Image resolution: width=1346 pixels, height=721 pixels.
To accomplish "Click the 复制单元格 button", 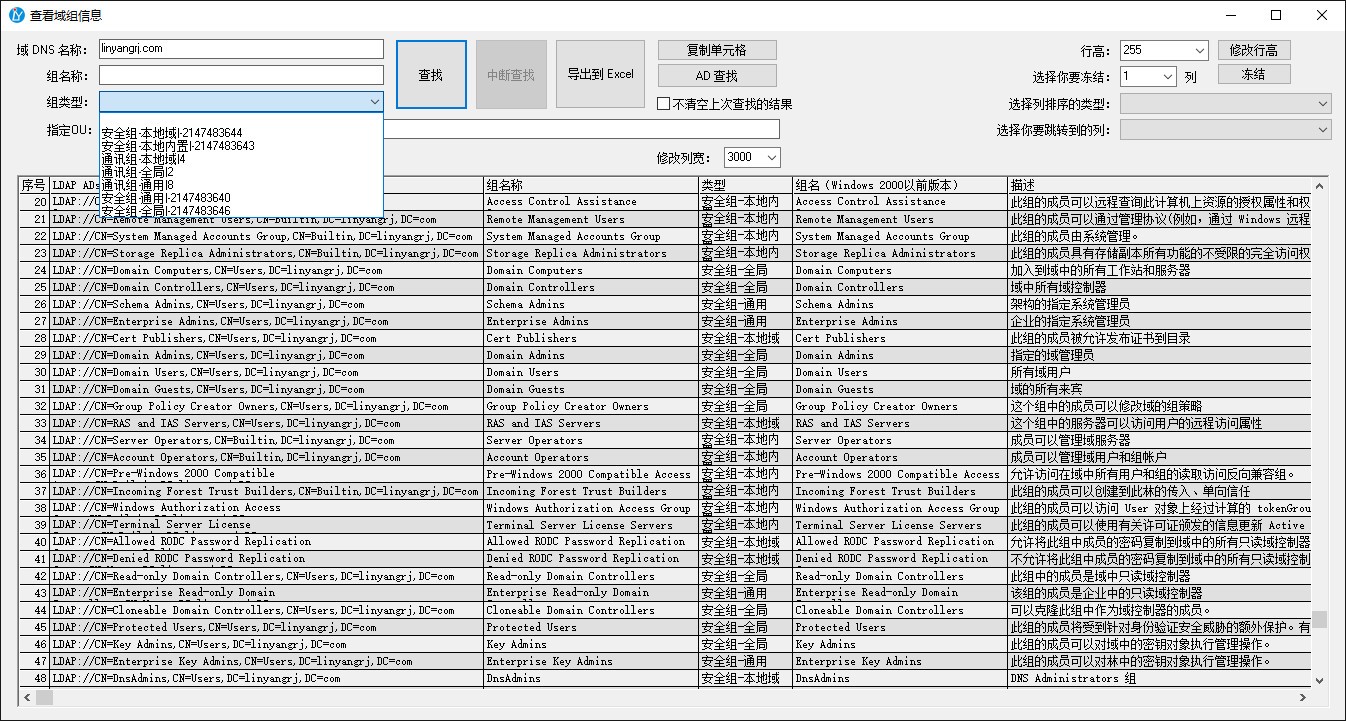I will 717,50.
